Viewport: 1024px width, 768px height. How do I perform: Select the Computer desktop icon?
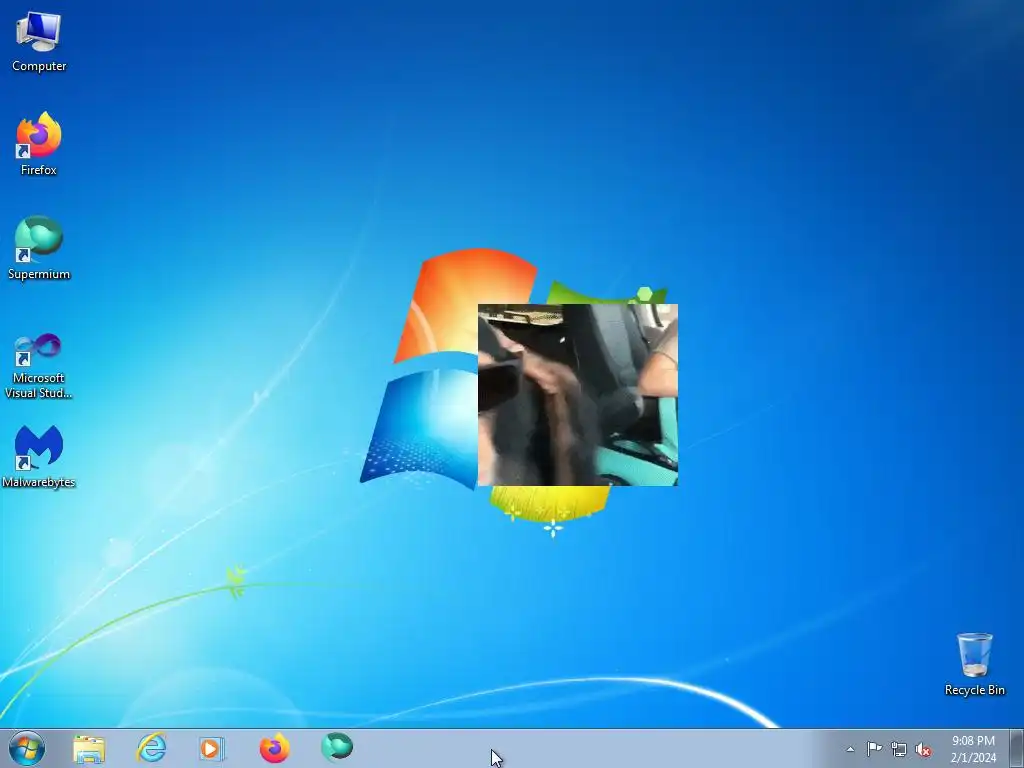click(x=39, y=42)
